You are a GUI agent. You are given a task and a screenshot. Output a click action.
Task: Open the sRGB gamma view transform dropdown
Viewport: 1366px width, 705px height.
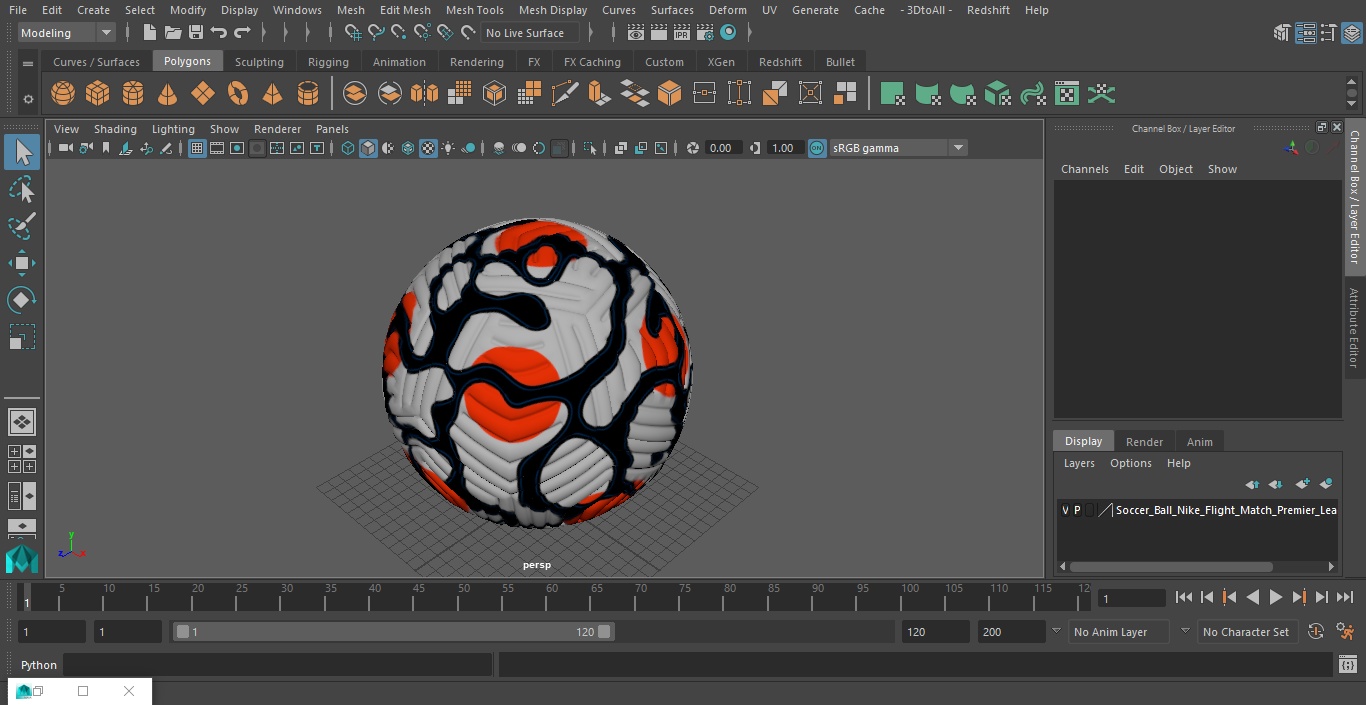coord(898,148)
